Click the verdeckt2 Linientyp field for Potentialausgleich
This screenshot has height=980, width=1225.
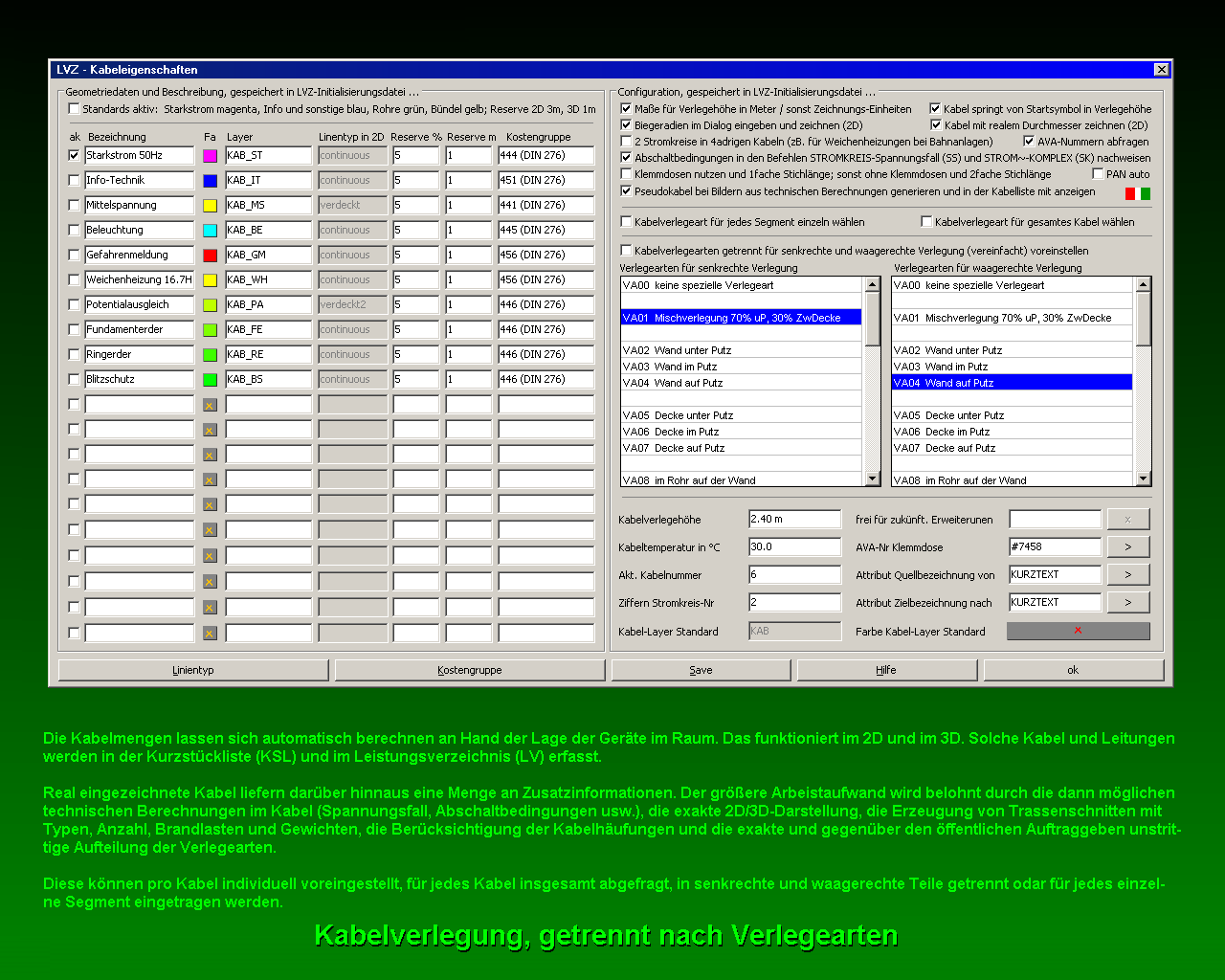[353, 305]
